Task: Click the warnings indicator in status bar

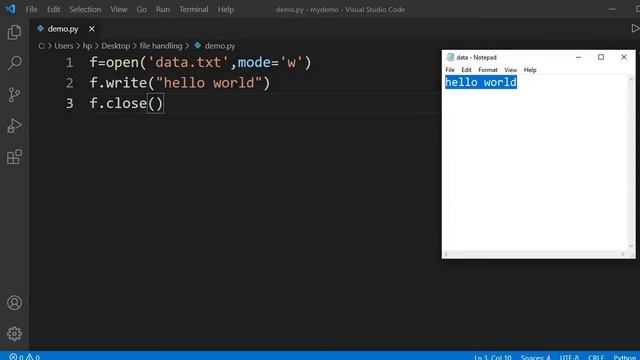Action: [x=33, y=357]
